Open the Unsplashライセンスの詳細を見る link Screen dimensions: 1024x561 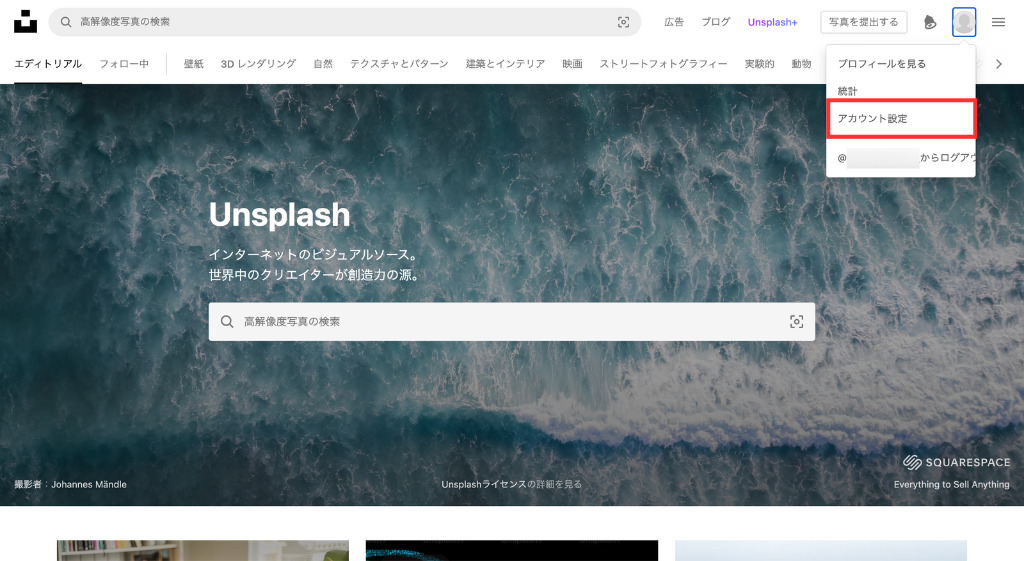point(511,485)
